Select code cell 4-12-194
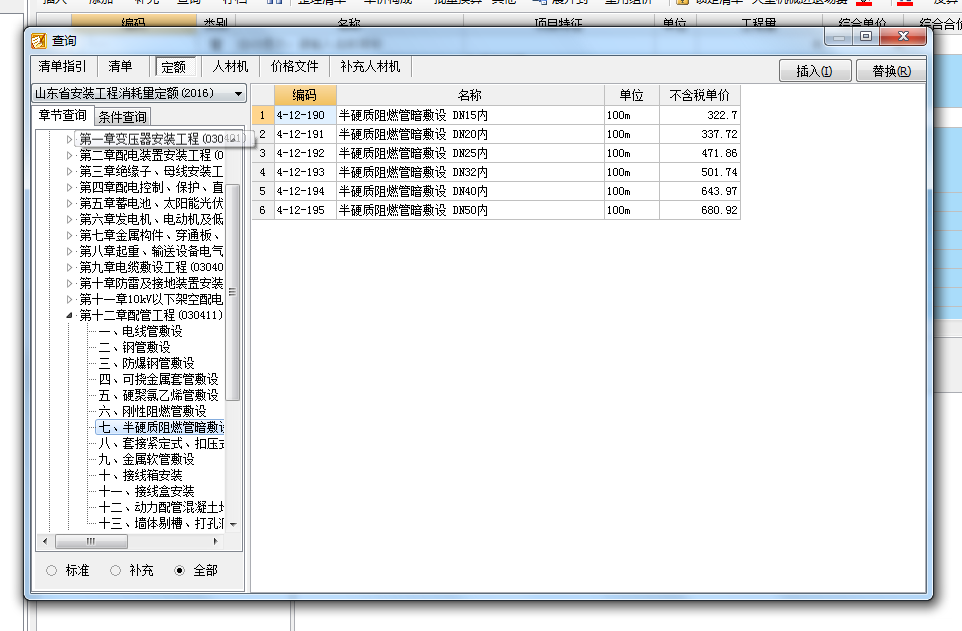 (305, 191)
